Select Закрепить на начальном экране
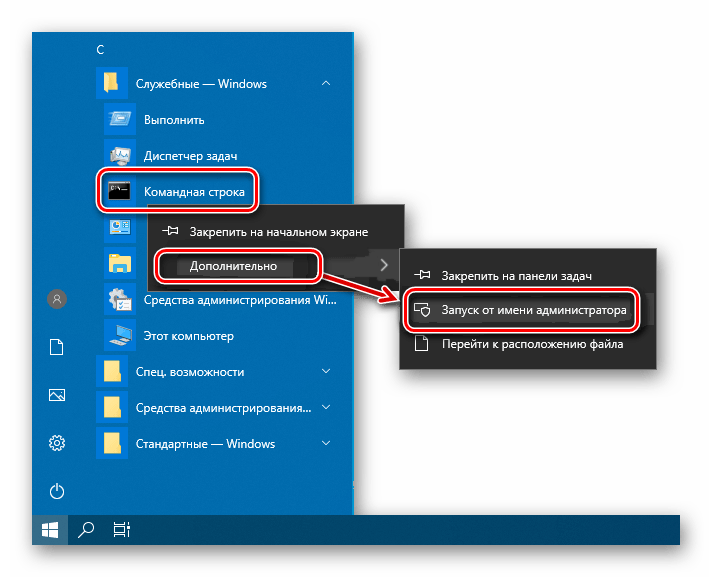This screenshot has height=577, width=712. 276,232
